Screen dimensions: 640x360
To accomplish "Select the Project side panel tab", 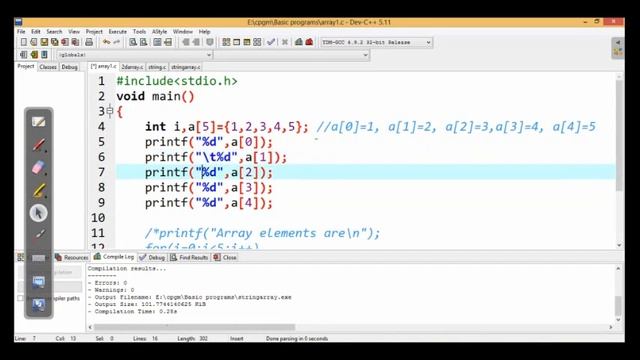I will click(x=26, y=66).
